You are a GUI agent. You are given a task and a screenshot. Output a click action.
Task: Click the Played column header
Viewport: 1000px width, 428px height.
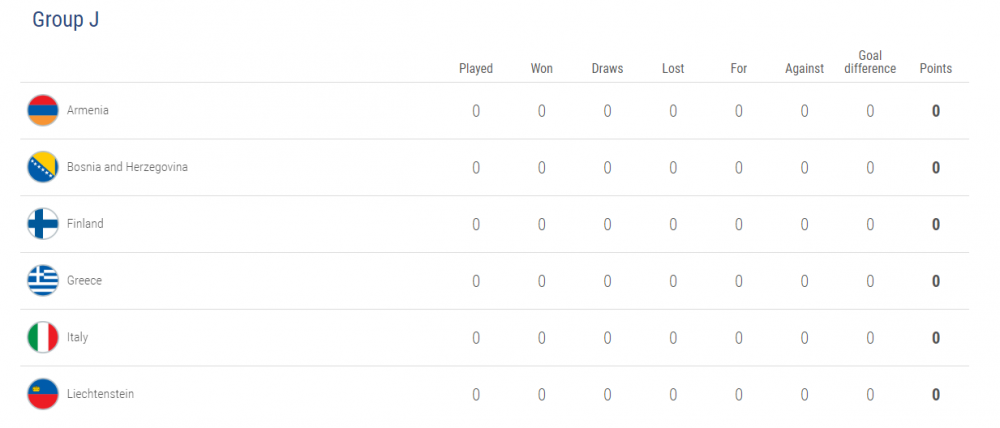coord(476,69)
